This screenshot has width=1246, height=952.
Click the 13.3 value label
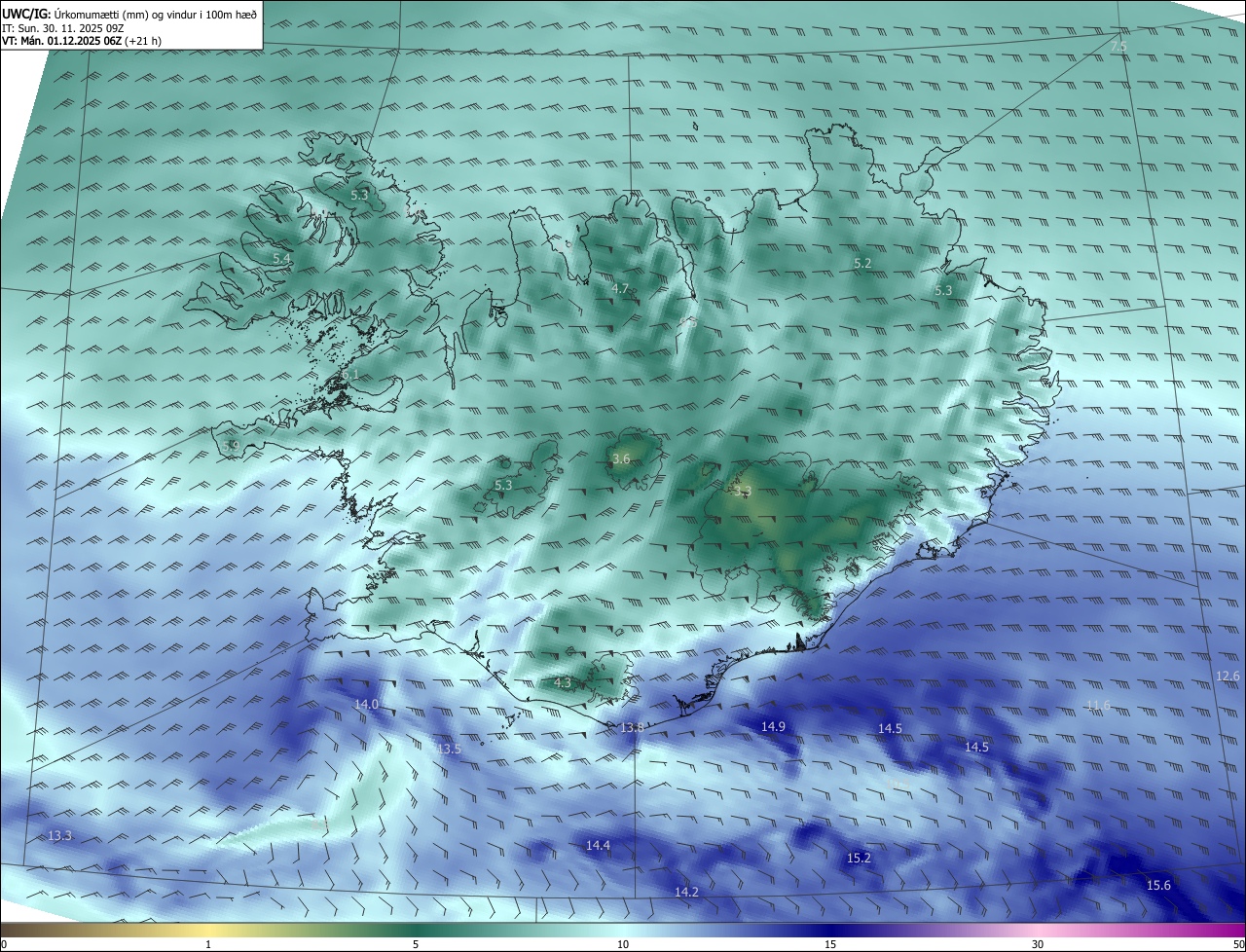coord(60,836)
